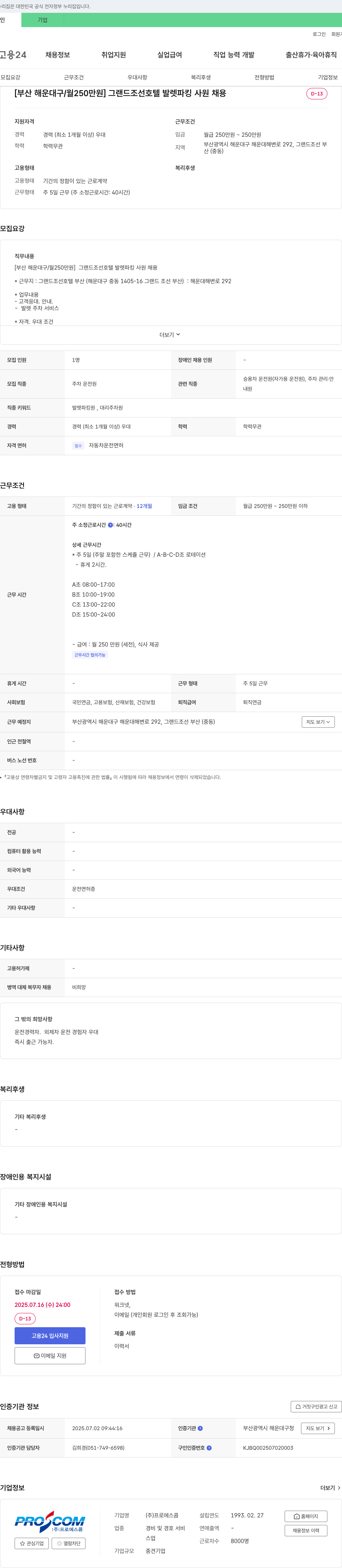Open the 지도 보기 dropdown for workplace

(318, 722)
